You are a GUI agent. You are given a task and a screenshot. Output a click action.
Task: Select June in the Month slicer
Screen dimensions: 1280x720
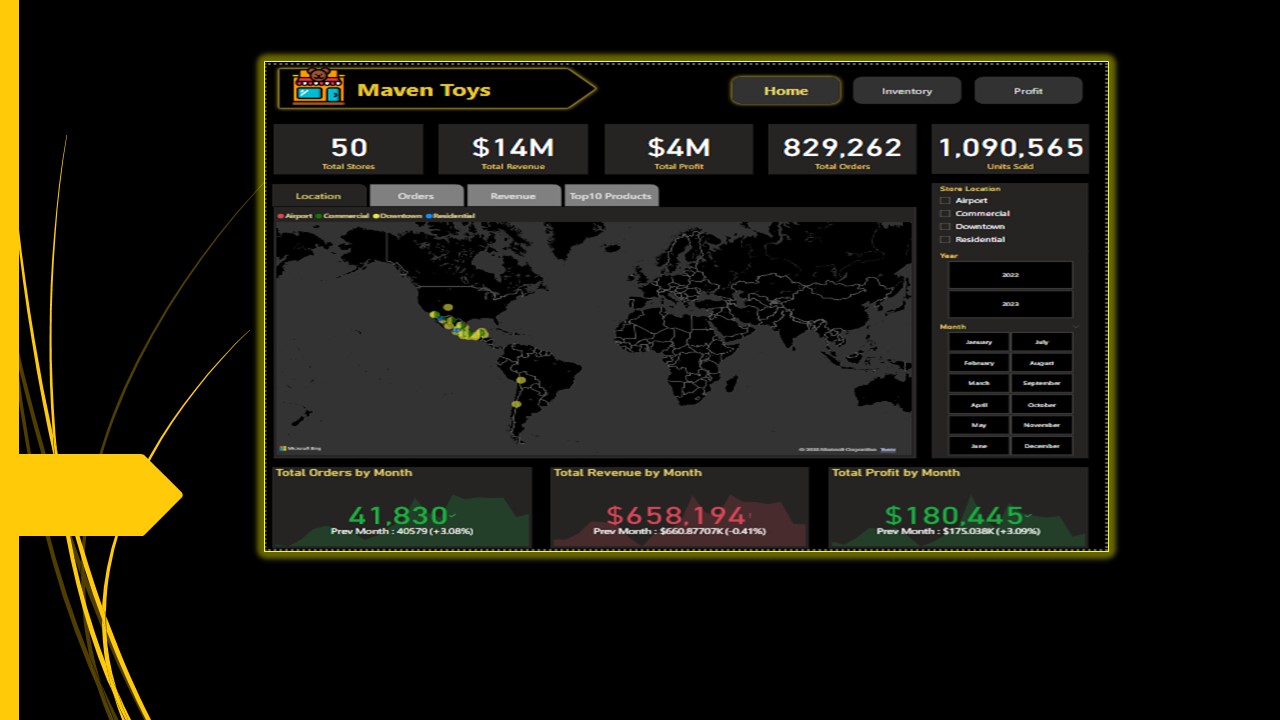(979, 446)
